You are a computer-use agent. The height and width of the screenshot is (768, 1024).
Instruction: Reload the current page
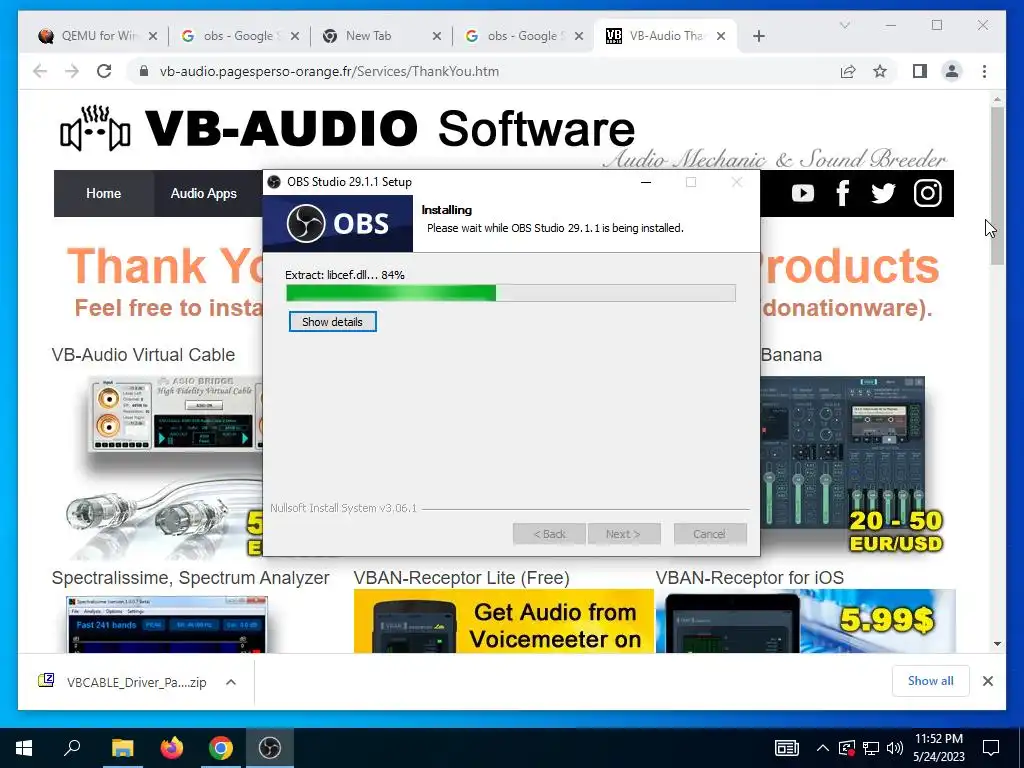tap(104, 71)
